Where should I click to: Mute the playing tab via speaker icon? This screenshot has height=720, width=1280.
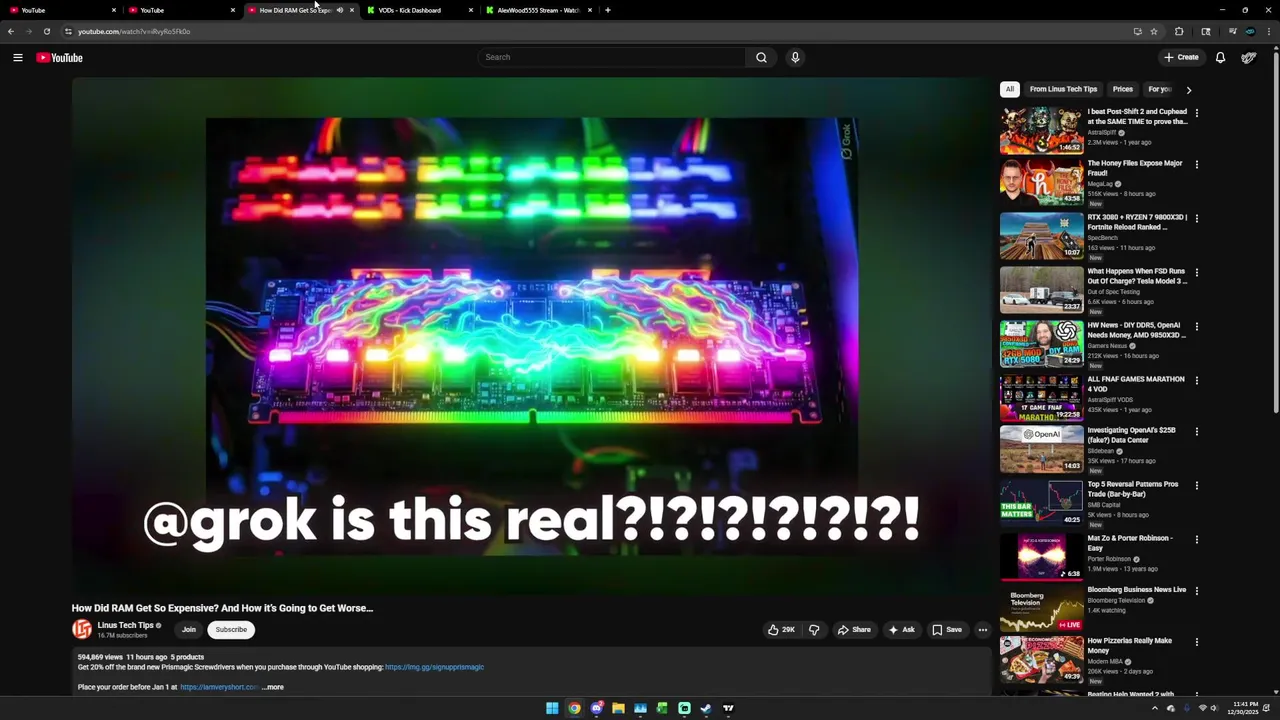click(340, 10)
